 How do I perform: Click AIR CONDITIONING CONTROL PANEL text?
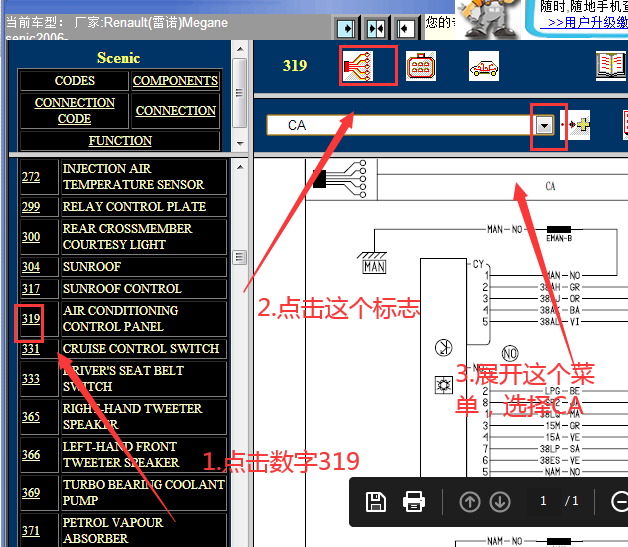[121, 319]
